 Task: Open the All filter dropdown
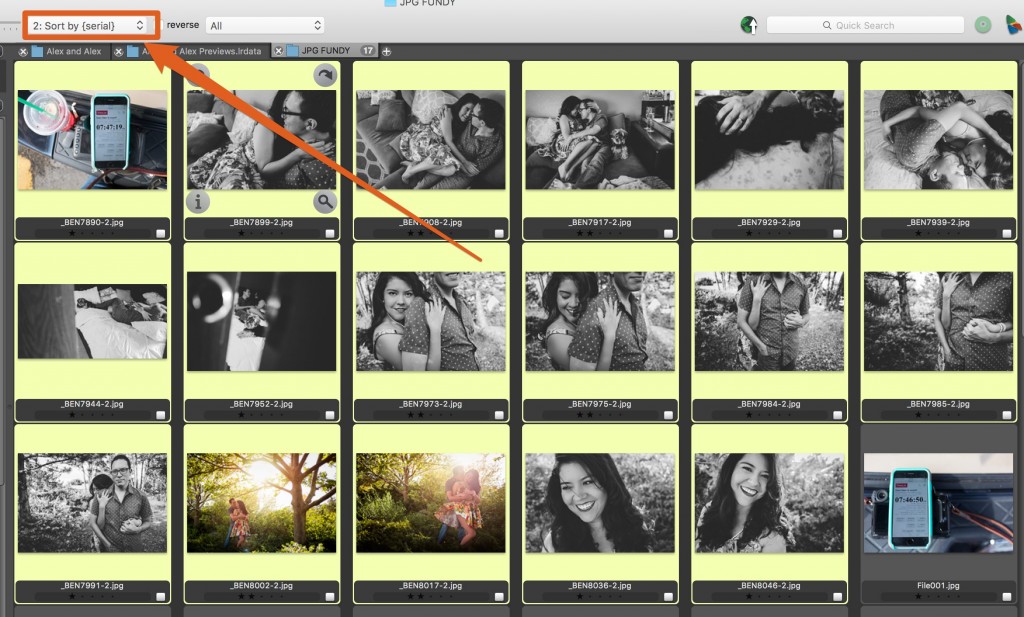pos(264,25)
